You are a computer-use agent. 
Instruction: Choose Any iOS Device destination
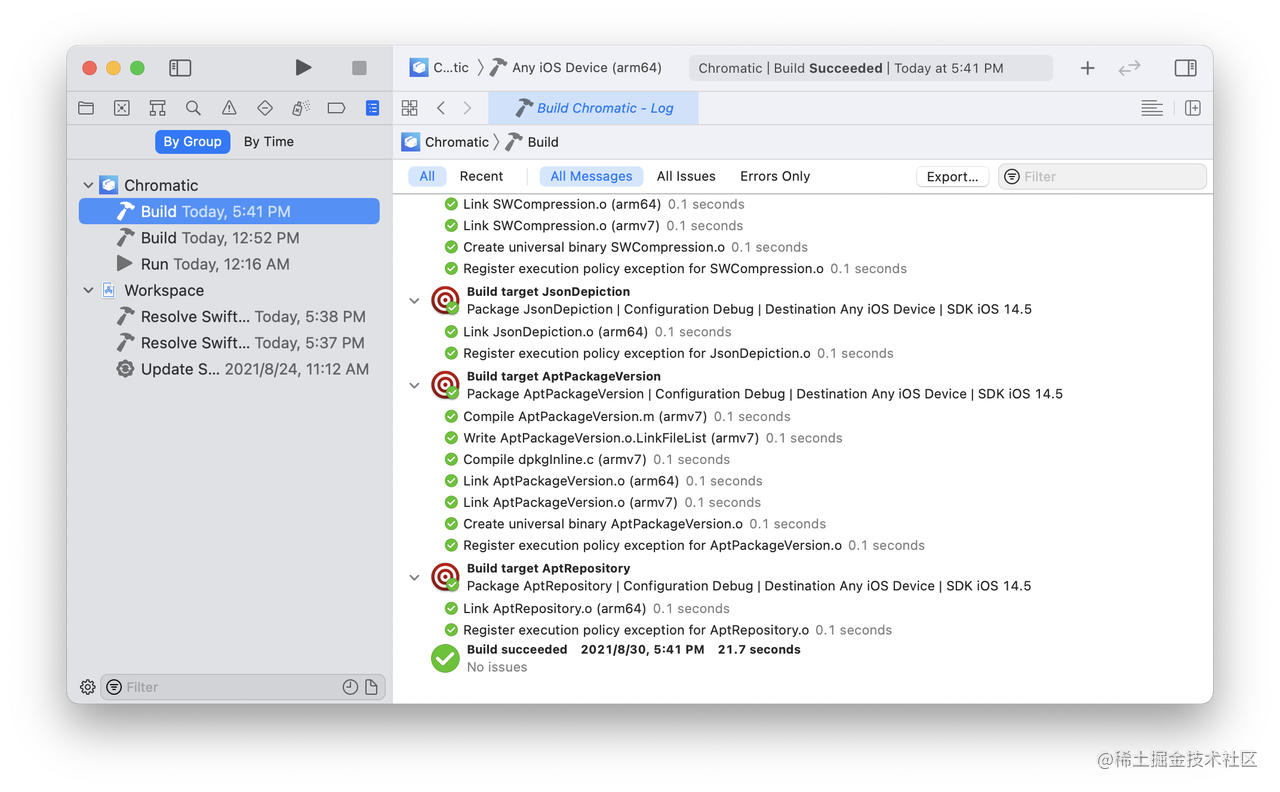point(576,68)
